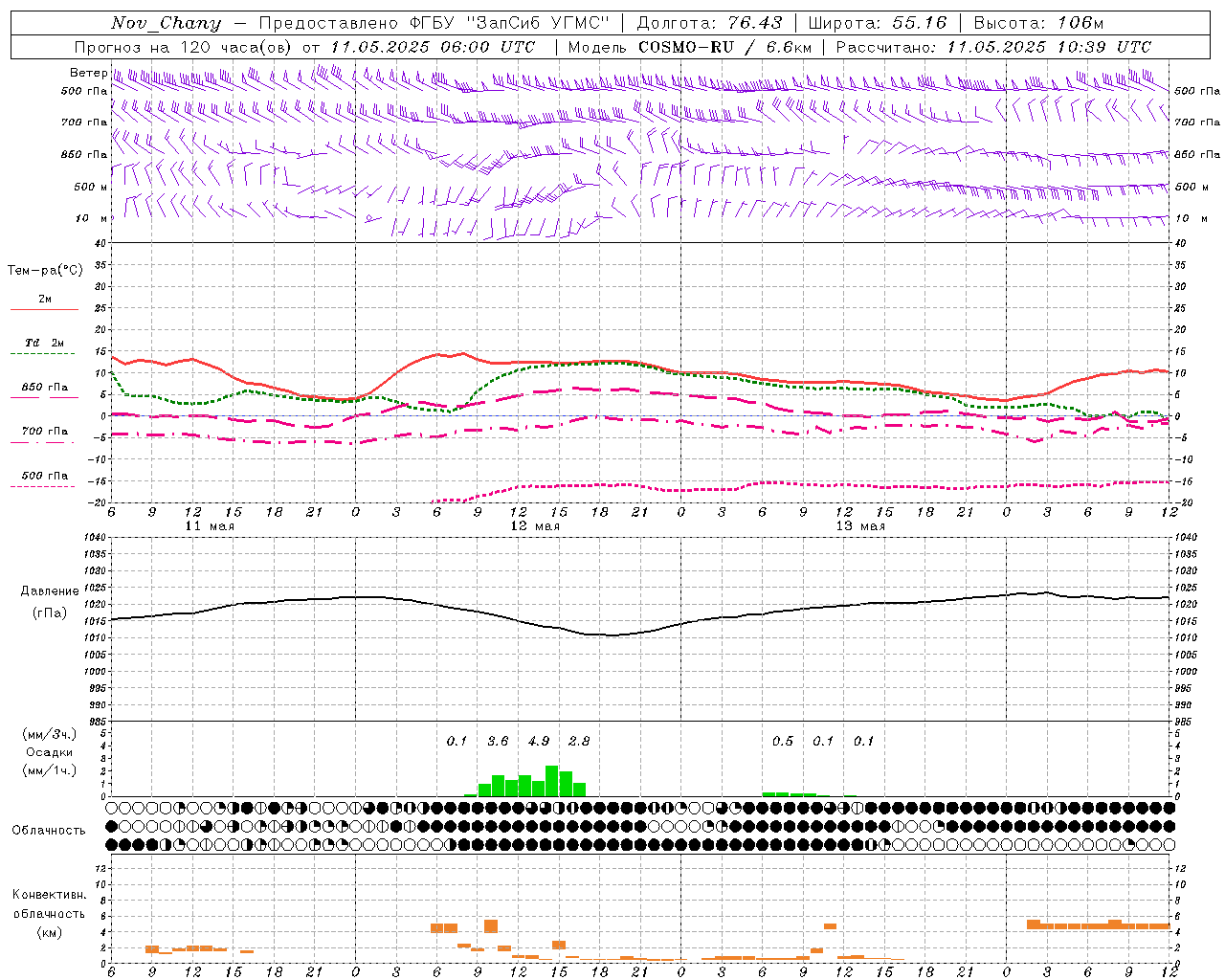Image resolution: width=1225 pixels, height=980 pixels.
Task: Select the longitude value 76.43
Action: 755,23
